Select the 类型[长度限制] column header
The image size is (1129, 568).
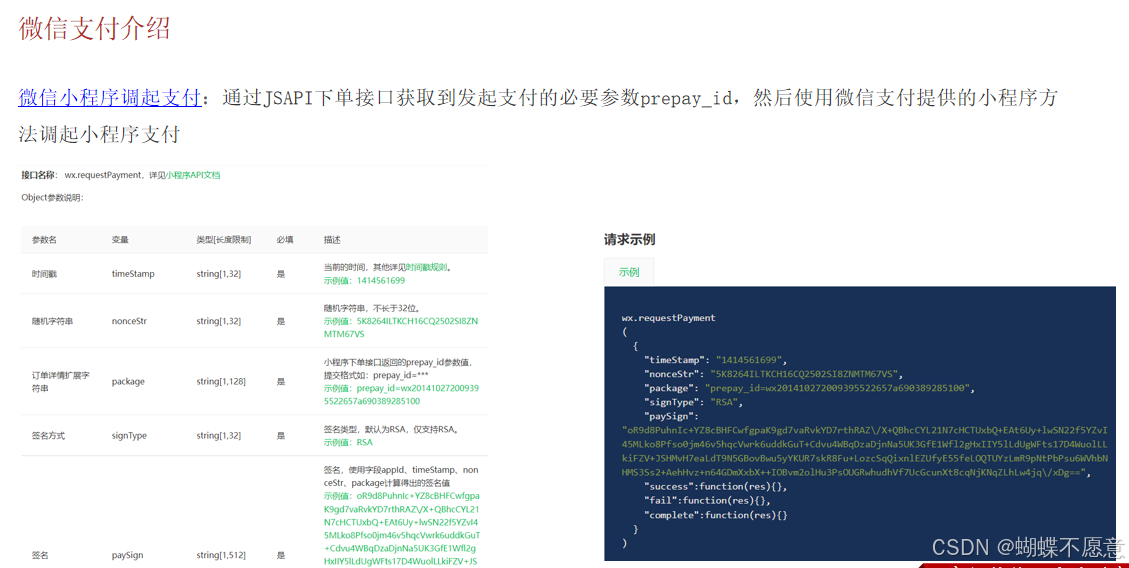tap(223, 240)
